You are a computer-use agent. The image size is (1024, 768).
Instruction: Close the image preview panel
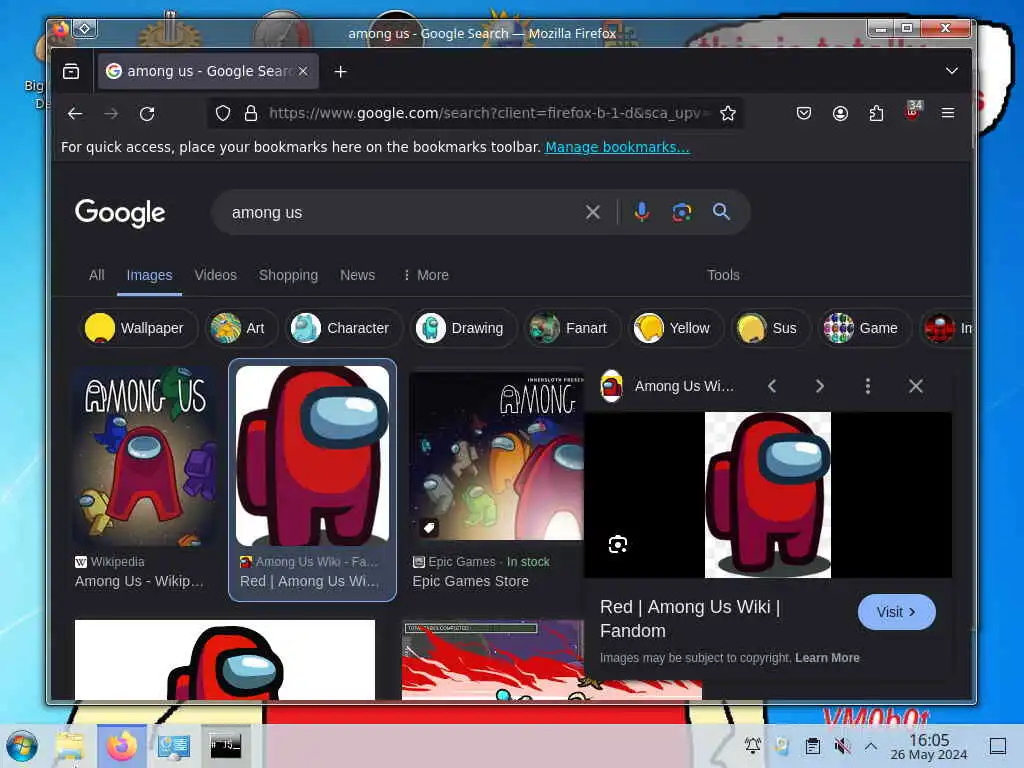click(916, 386)
